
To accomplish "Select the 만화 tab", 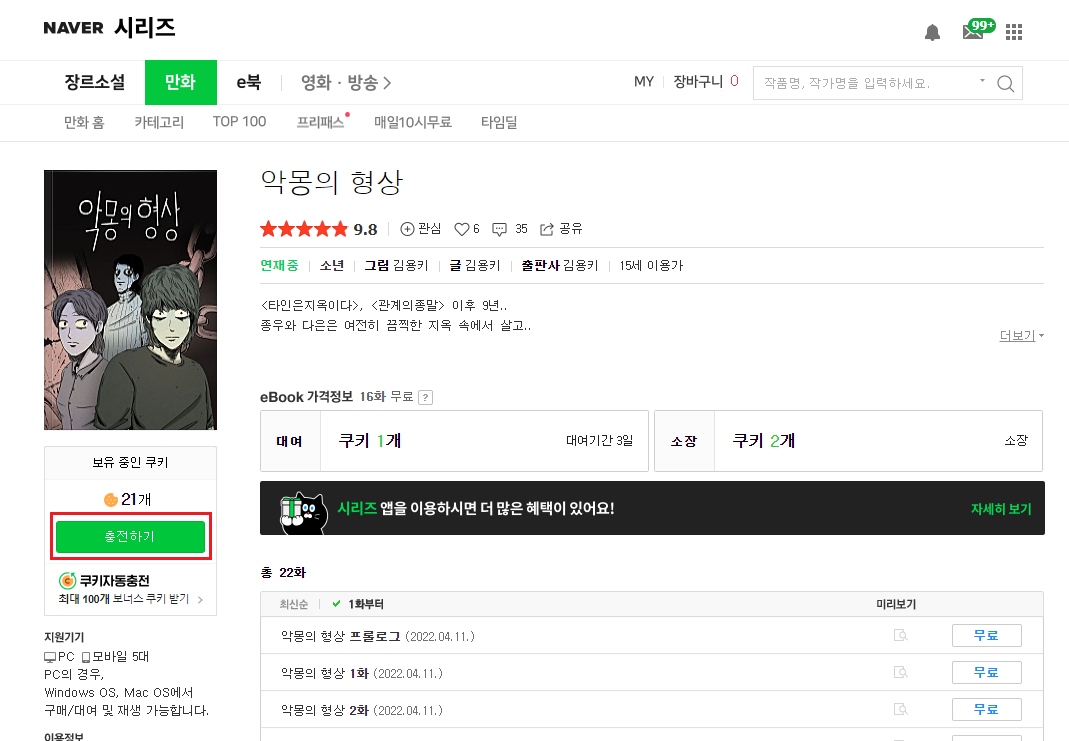I will pos(181,82).
